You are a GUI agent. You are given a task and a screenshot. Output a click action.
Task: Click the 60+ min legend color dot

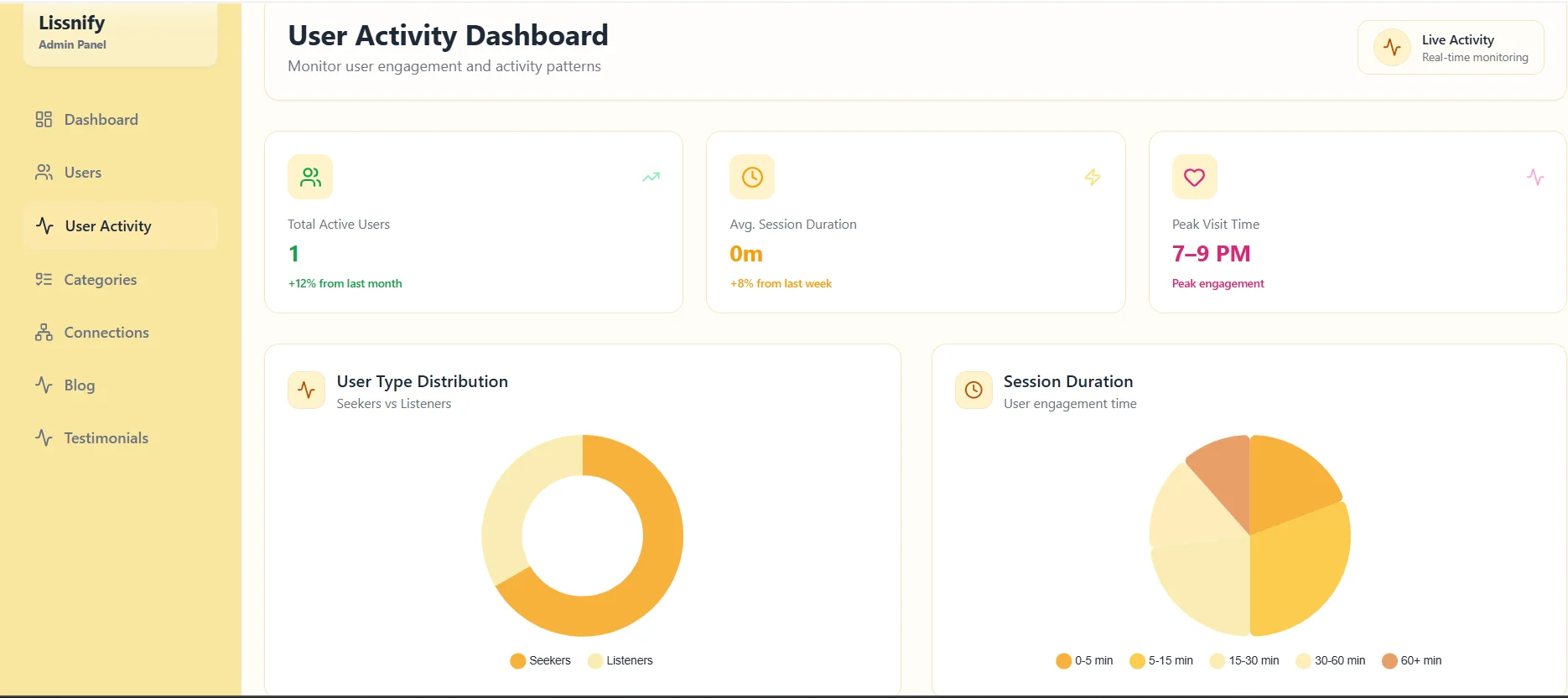1389,660
